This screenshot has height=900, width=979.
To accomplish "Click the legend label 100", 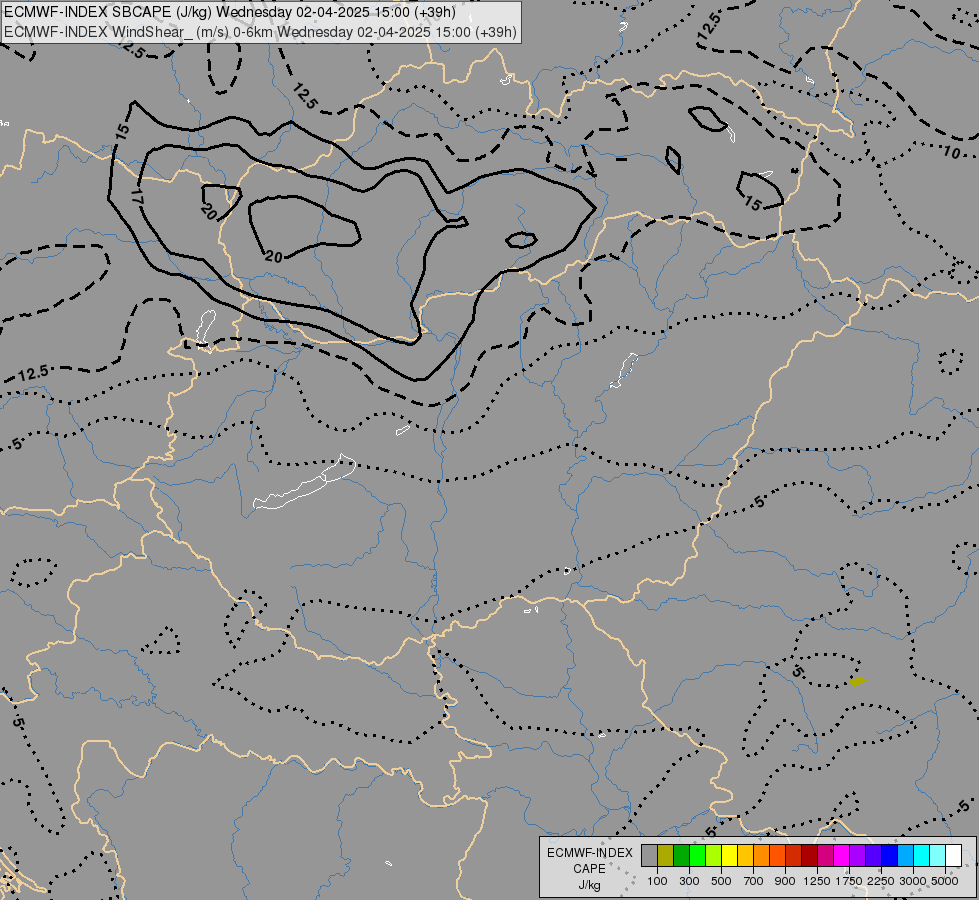I will coord(657,881).
